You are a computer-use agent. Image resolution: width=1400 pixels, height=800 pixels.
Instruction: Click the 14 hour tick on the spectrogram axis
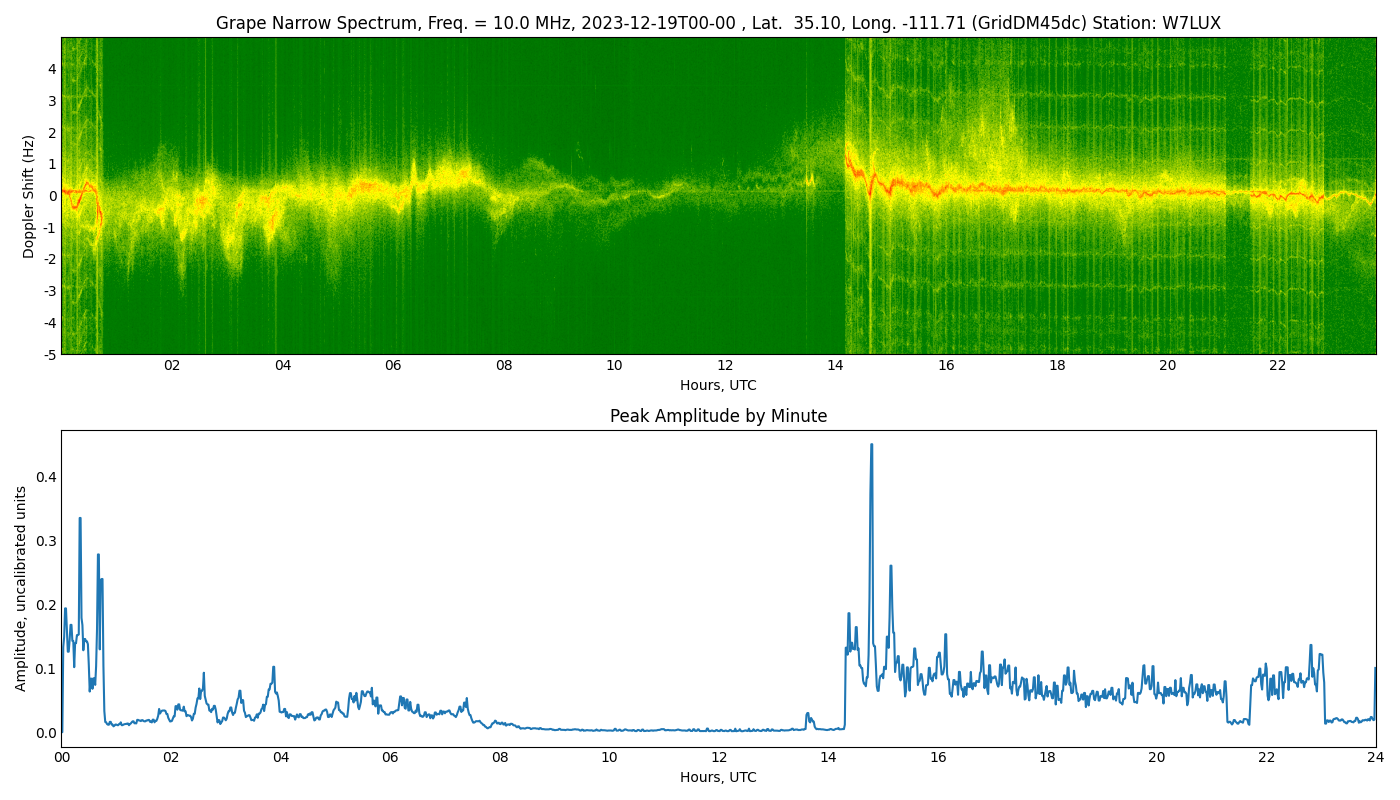coord(835,366)
